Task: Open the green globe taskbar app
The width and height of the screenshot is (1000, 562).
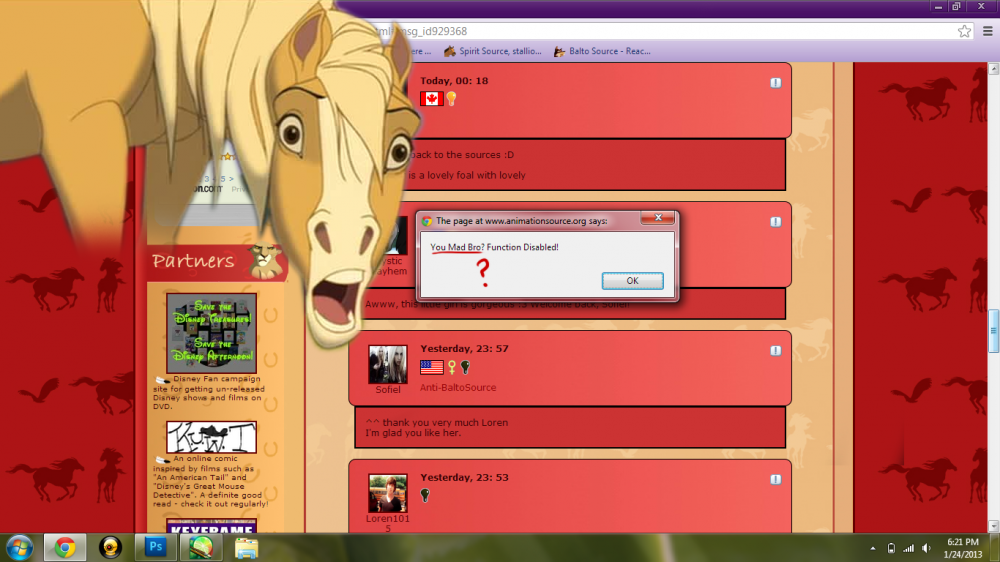Action: pyautogui.click(x=200, y=547)
